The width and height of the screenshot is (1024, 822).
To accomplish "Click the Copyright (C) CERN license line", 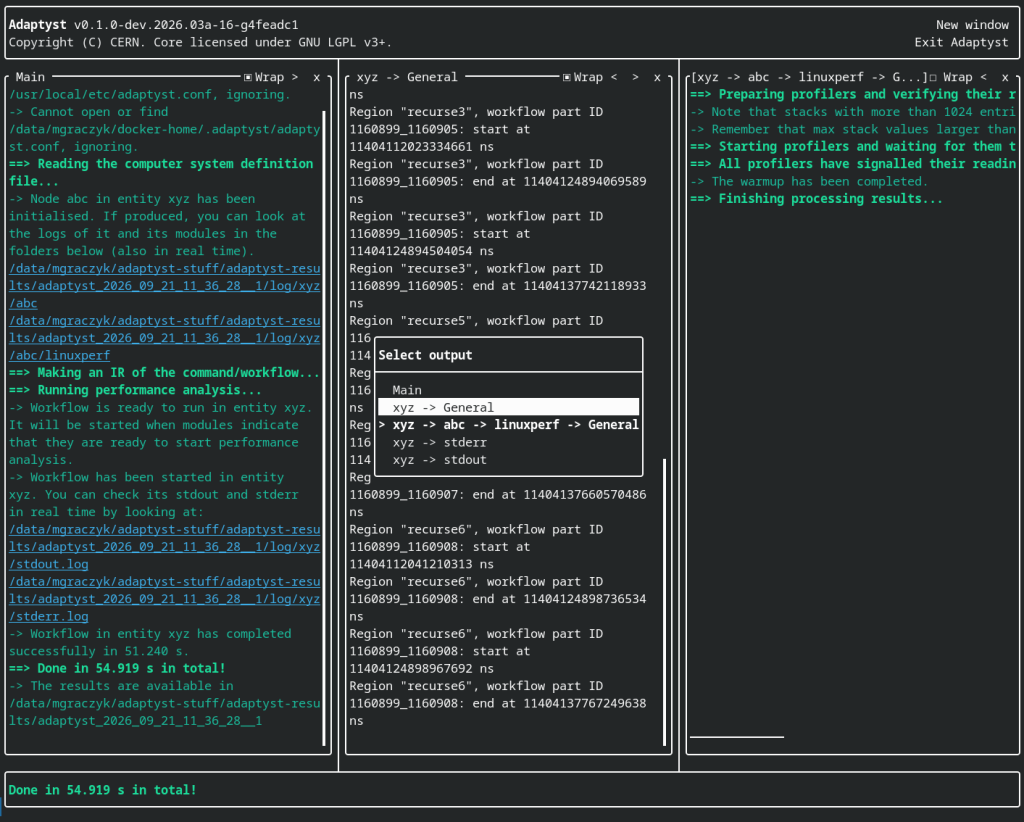I will pos(200,42).
